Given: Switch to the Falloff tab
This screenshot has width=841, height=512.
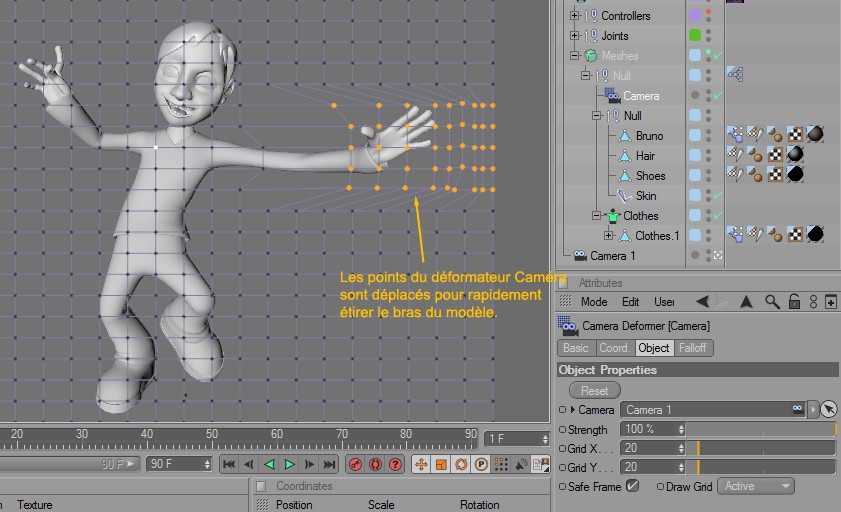Looking at the screenshot, I should 692,348.
